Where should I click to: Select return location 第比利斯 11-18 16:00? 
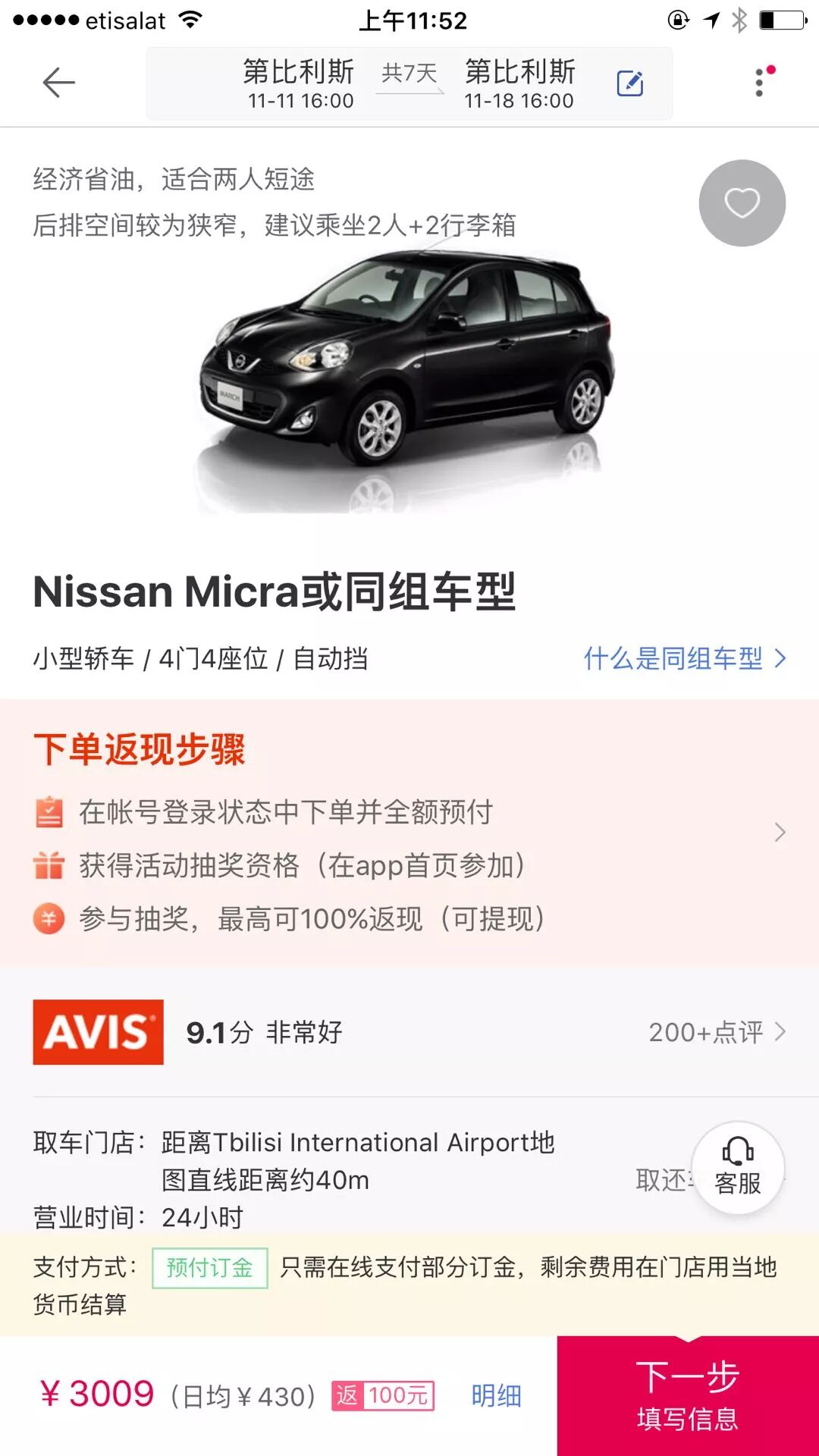[519, 83]
